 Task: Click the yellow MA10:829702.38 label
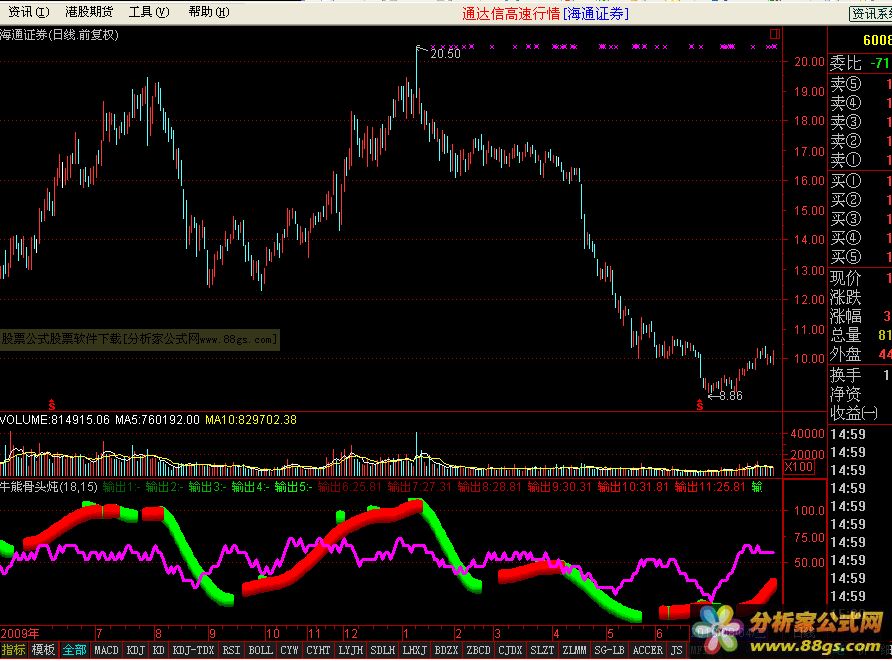[251, 420]
